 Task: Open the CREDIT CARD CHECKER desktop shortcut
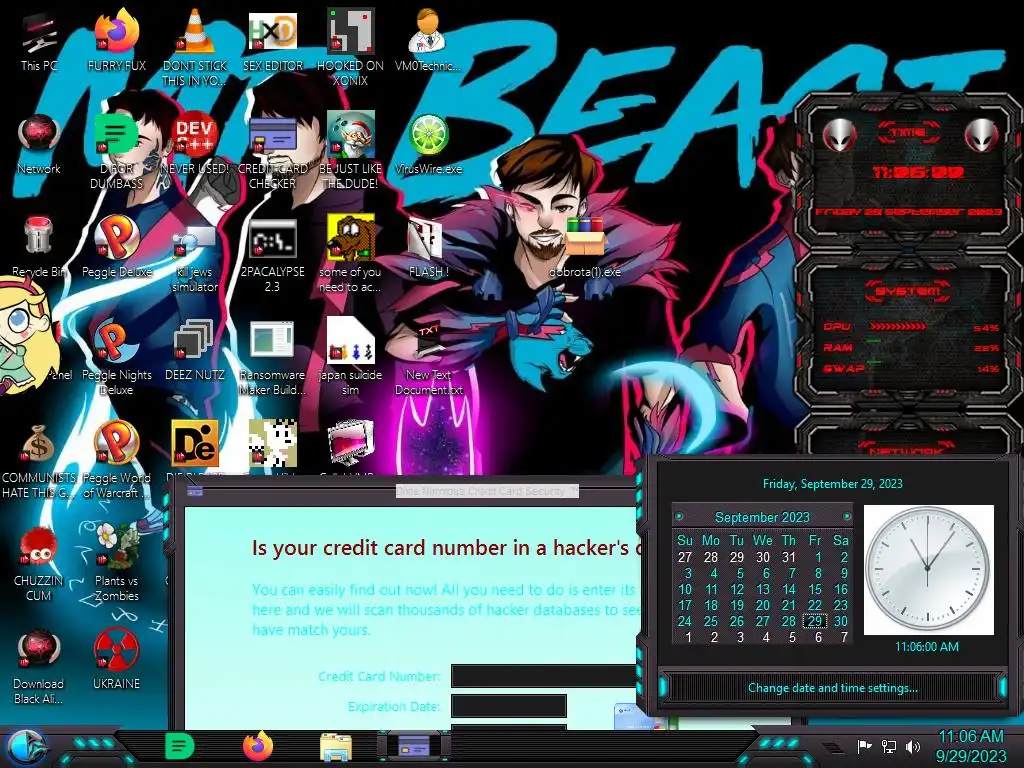point(273,152)
